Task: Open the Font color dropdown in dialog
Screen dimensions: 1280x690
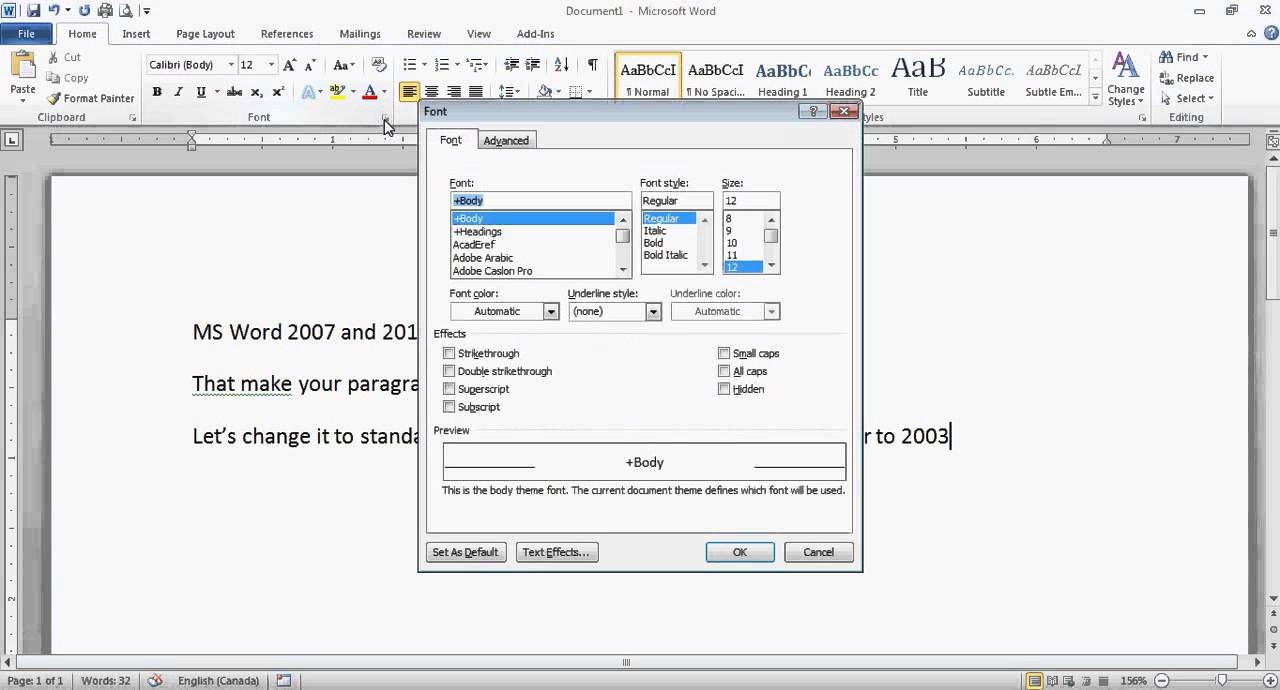Action: [550, 312]
